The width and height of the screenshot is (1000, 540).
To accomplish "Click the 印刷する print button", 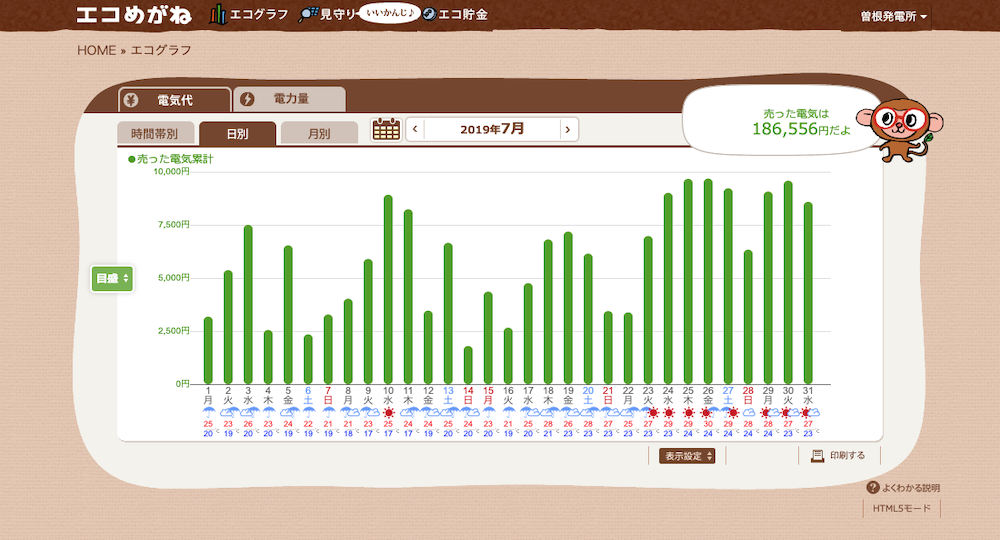I will pos(839,456).
